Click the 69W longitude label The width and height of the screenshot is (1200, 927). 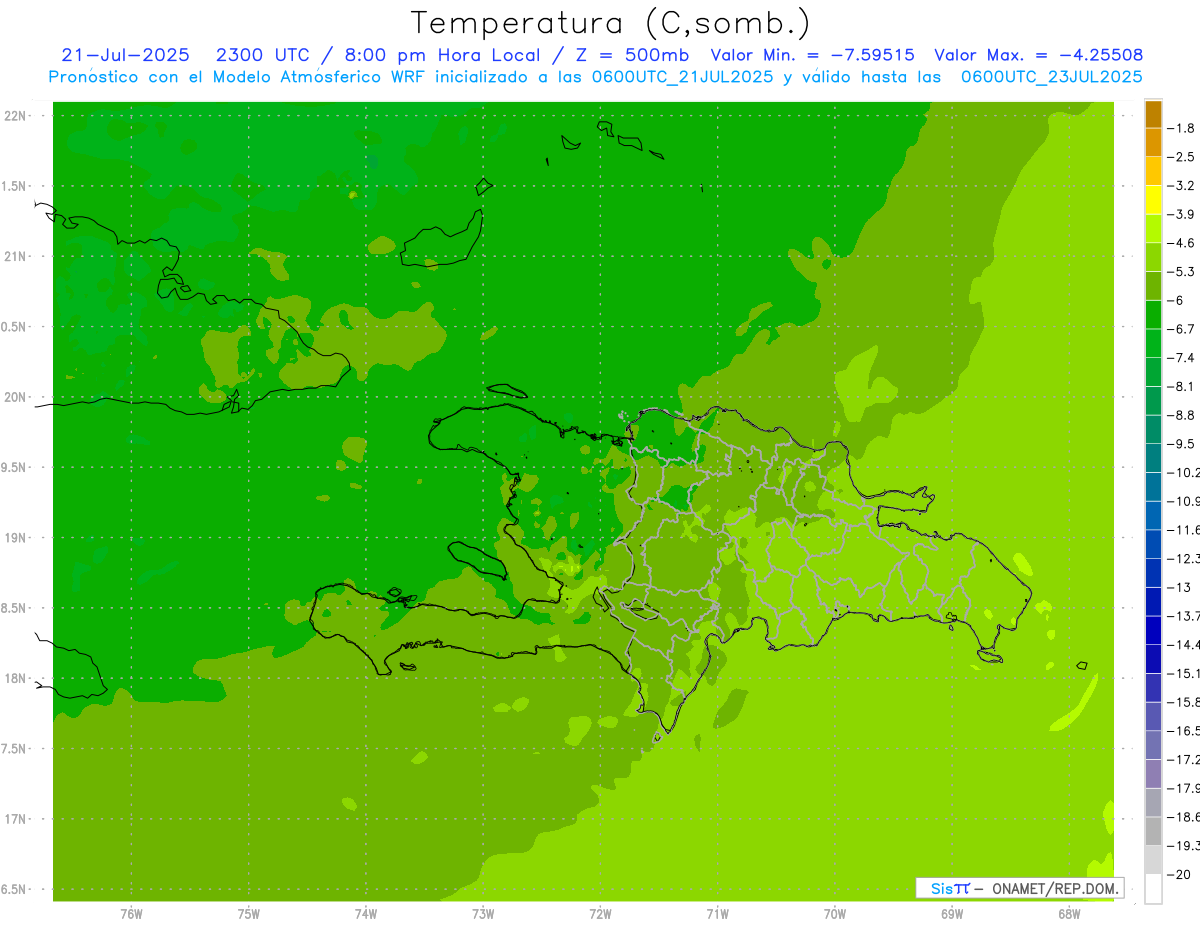coord(952,914)
